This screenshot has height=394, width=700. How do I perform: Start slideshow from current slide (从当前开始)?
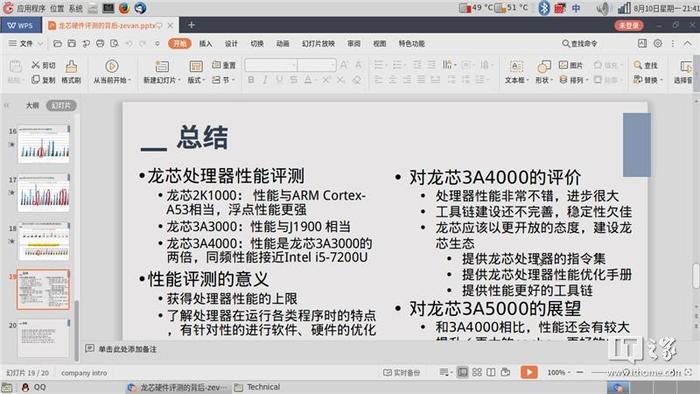pos(112,72)
